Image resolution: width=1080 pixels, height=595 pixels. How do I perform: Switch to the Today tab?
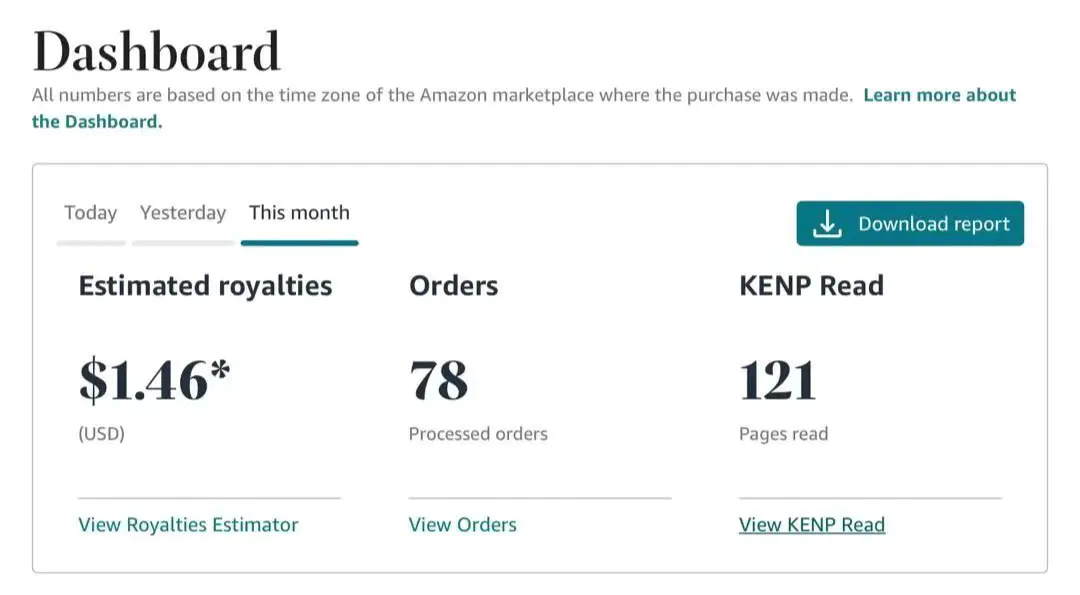point(90,213)
